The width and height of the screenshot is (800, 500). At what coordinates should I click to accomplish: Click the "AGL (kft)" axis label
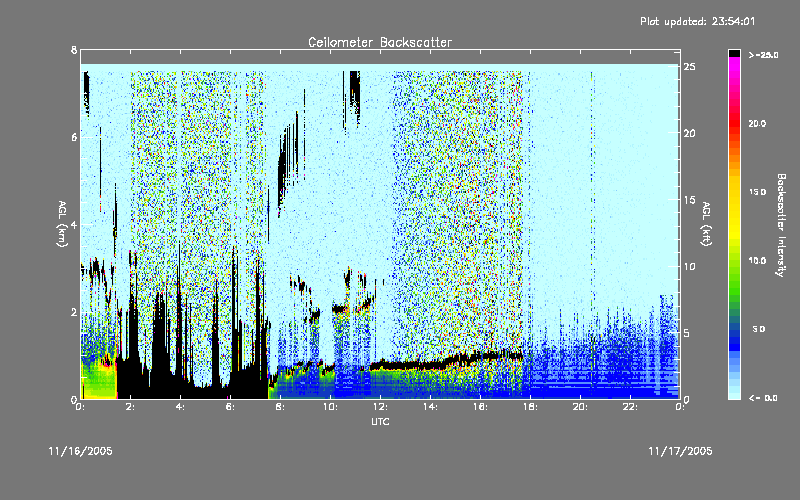(706, 224)
